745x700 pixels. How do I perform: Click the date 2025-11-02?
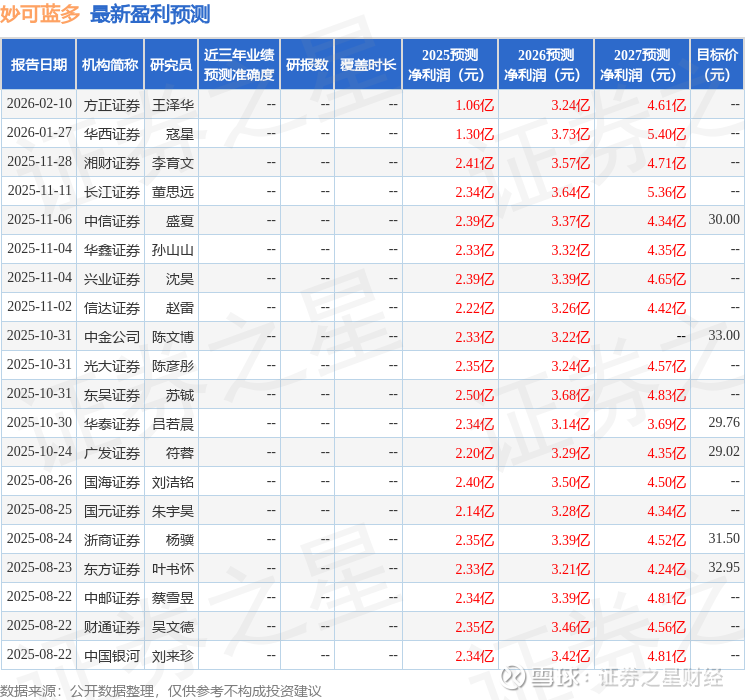[39, 307]
